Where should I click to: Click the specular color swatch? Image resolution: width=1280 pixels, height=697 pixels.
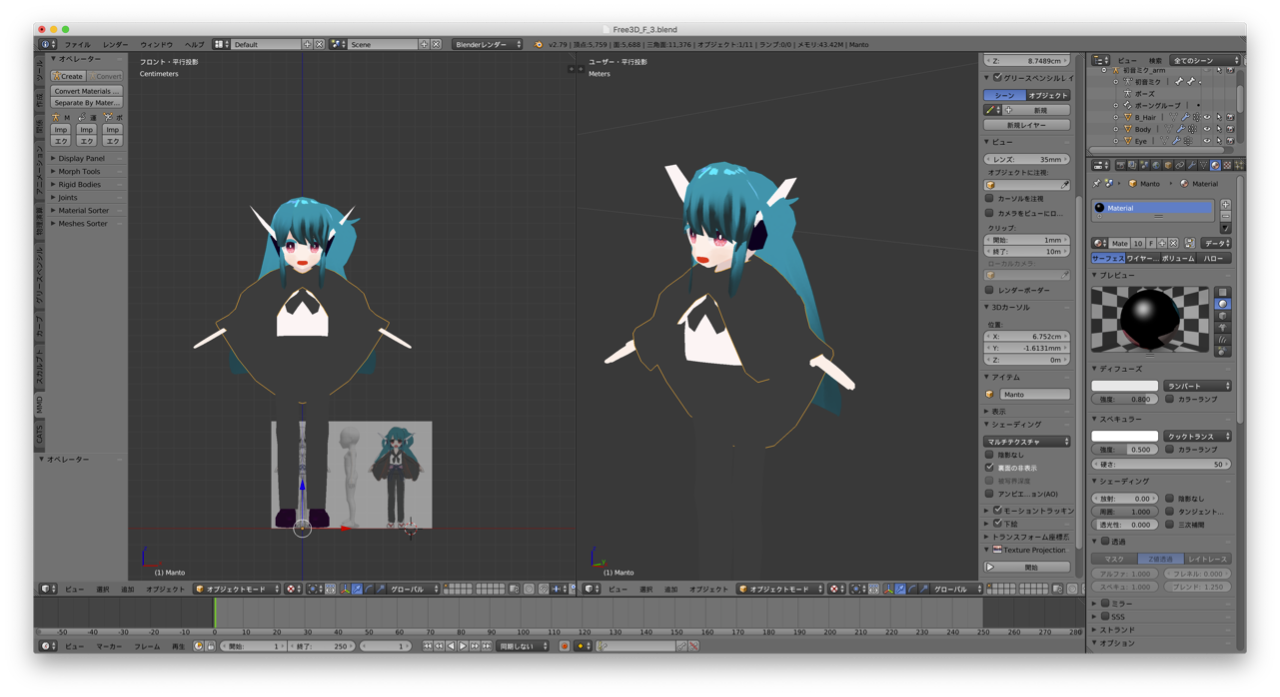tap(1125, 436)
